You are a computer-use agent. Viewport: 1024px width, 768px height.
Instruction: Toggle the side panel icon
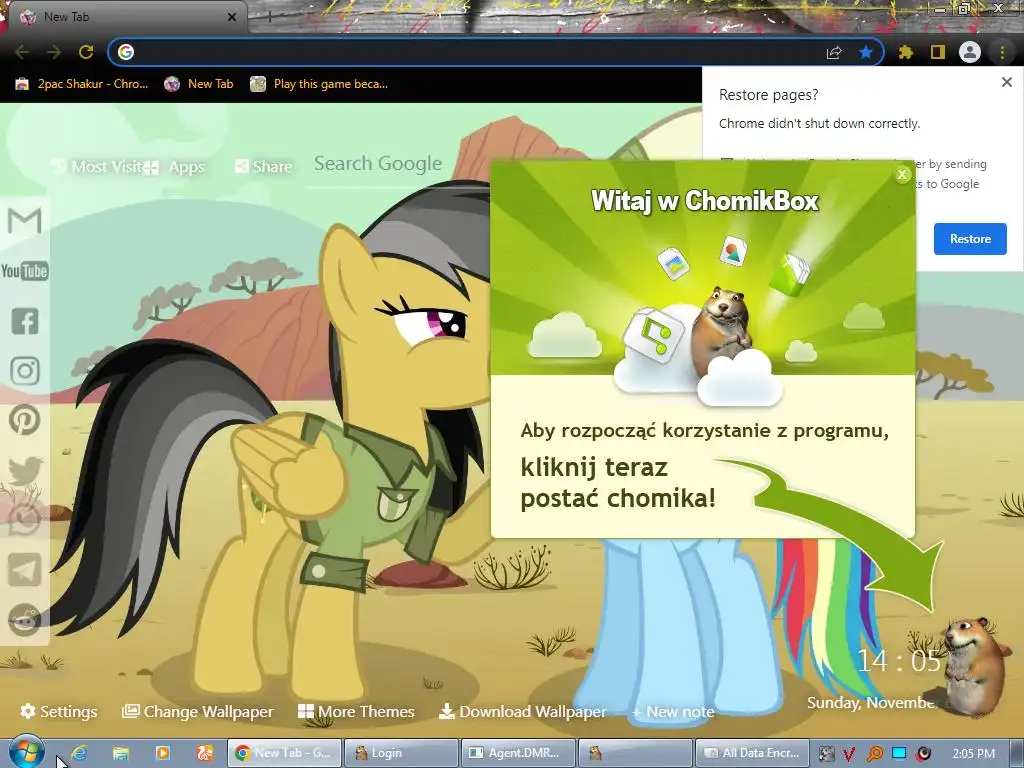[938, 52]
